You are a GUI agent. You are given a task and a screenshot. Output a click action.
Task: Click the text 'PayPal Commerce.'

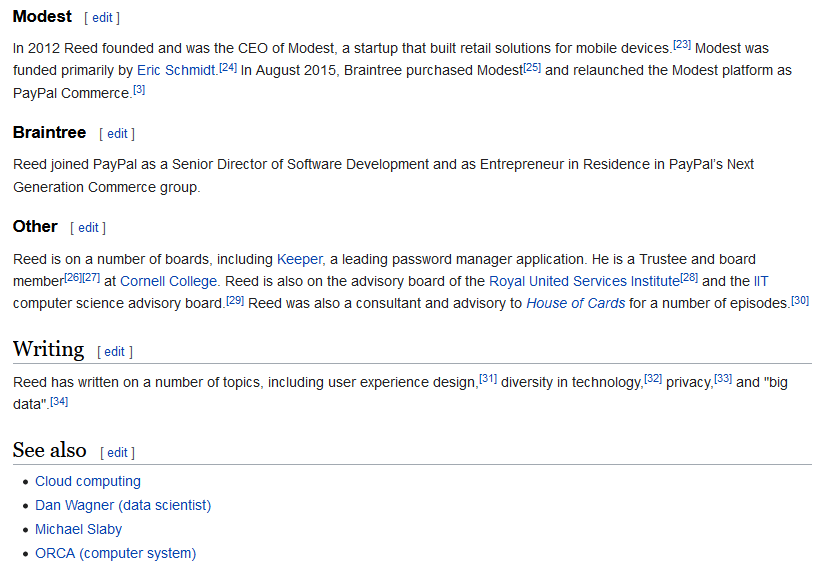point(73,94)
